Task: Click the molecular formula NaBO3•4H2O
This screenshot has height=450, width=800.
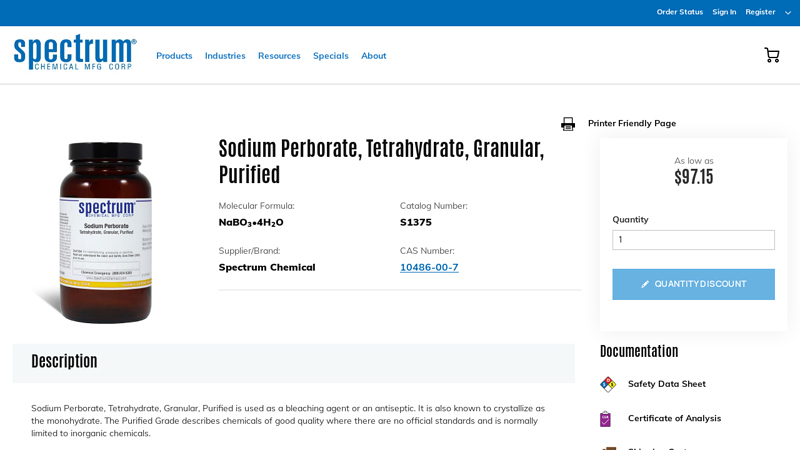Action: (x=251, y=222)
